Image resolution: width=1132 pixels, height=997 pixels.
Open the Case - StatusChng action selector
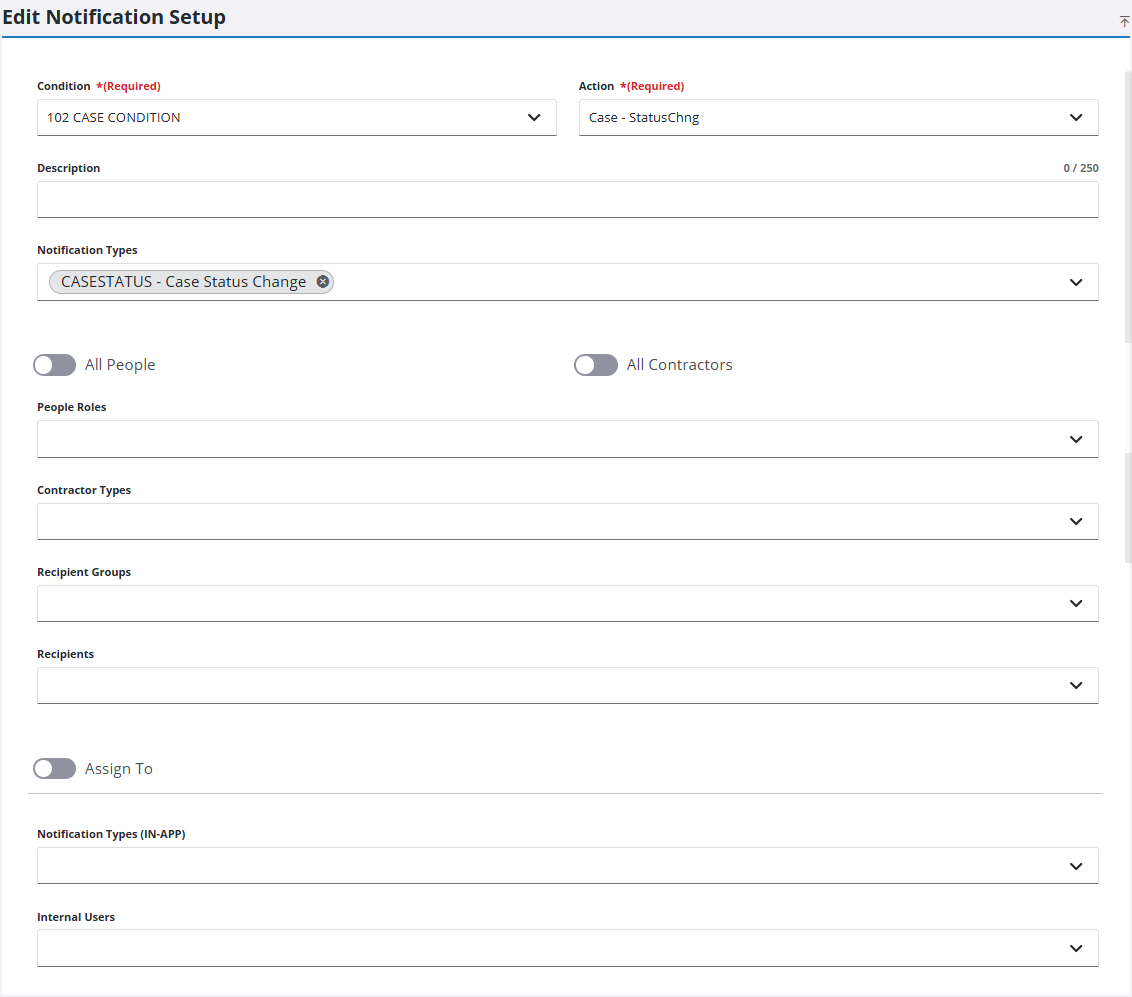point(838,117)
